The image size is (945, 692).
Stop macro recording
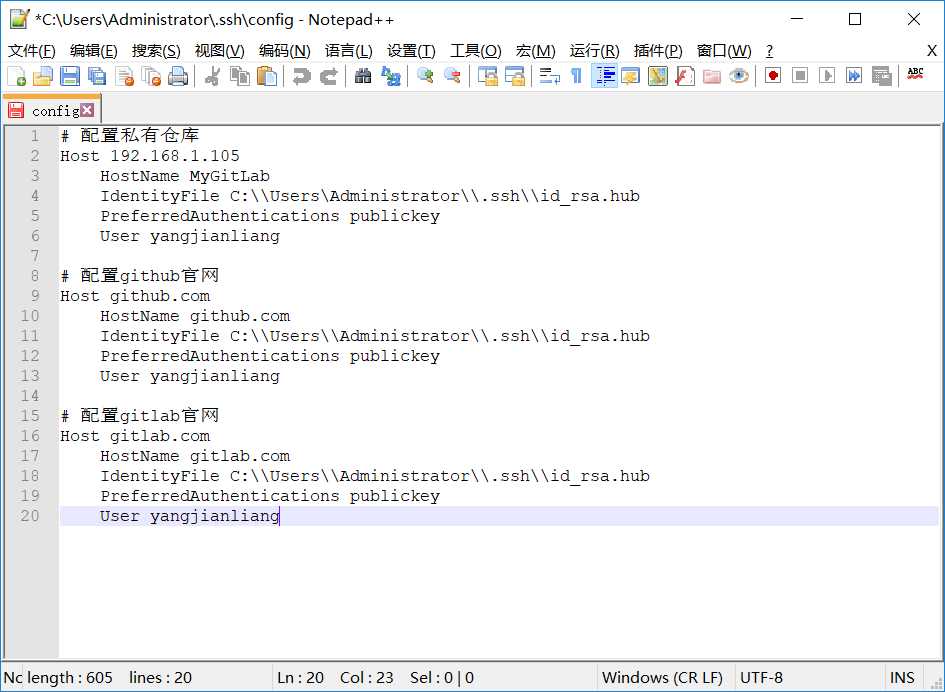click(800, 77)
